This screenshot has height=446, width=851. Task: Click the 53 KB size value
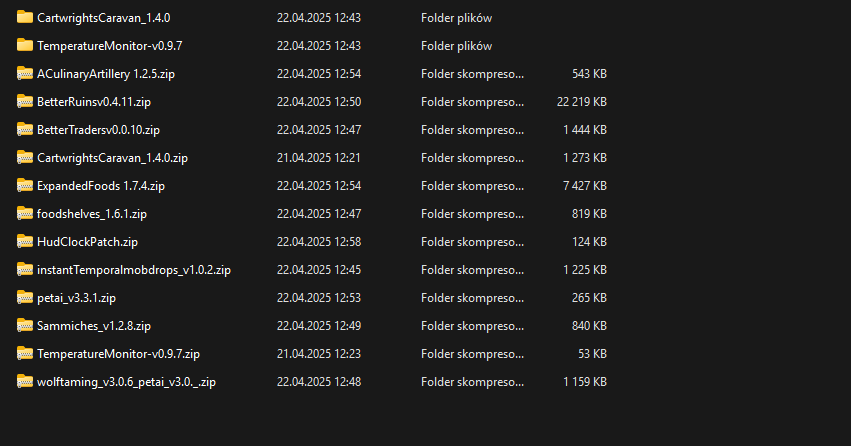[x=592, y=354]
